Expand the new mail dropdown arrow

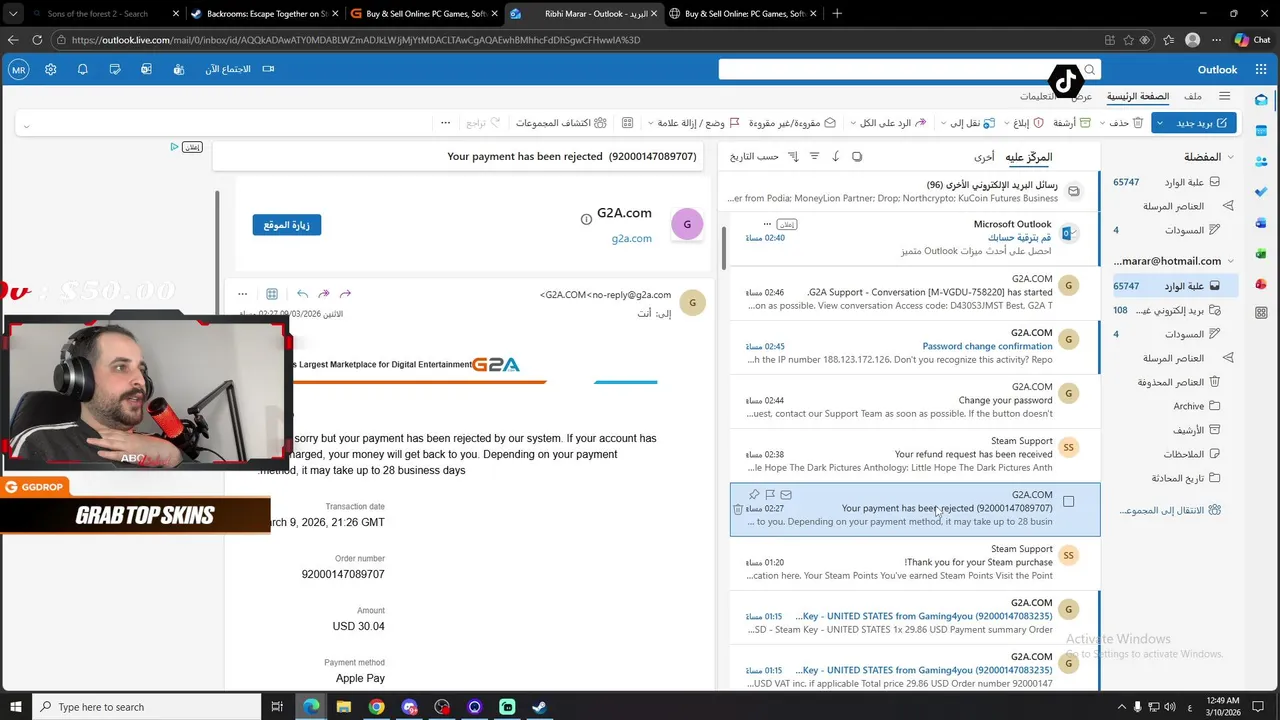pos(1159,123)
